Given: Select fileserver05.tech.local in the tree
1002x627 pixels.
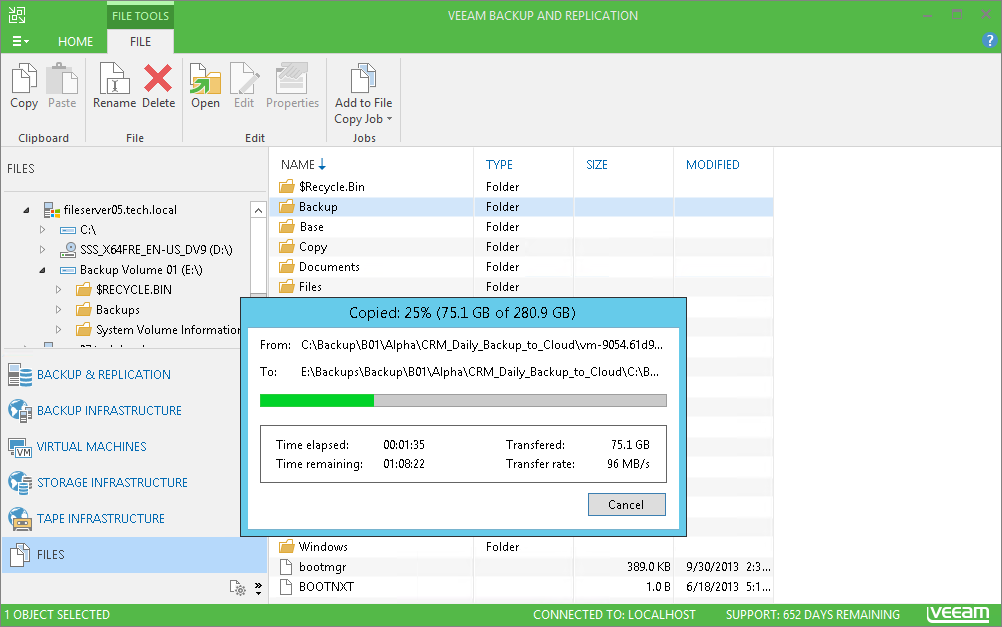Looking at the screenshot, I should pos(120,210).
